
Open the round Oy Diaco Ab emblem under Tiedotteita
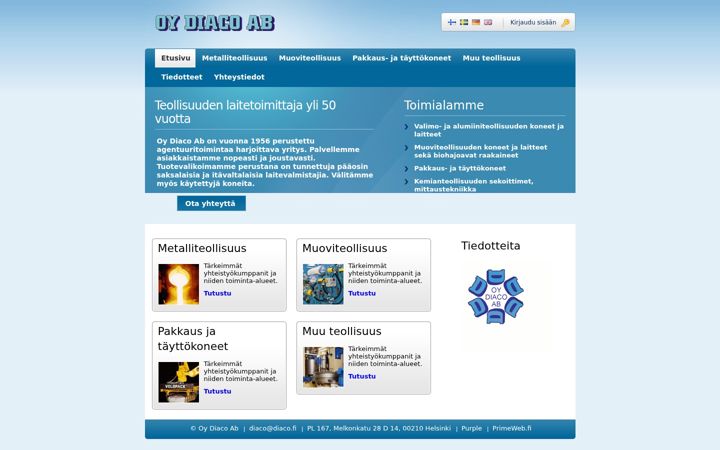tap(495, 297)
